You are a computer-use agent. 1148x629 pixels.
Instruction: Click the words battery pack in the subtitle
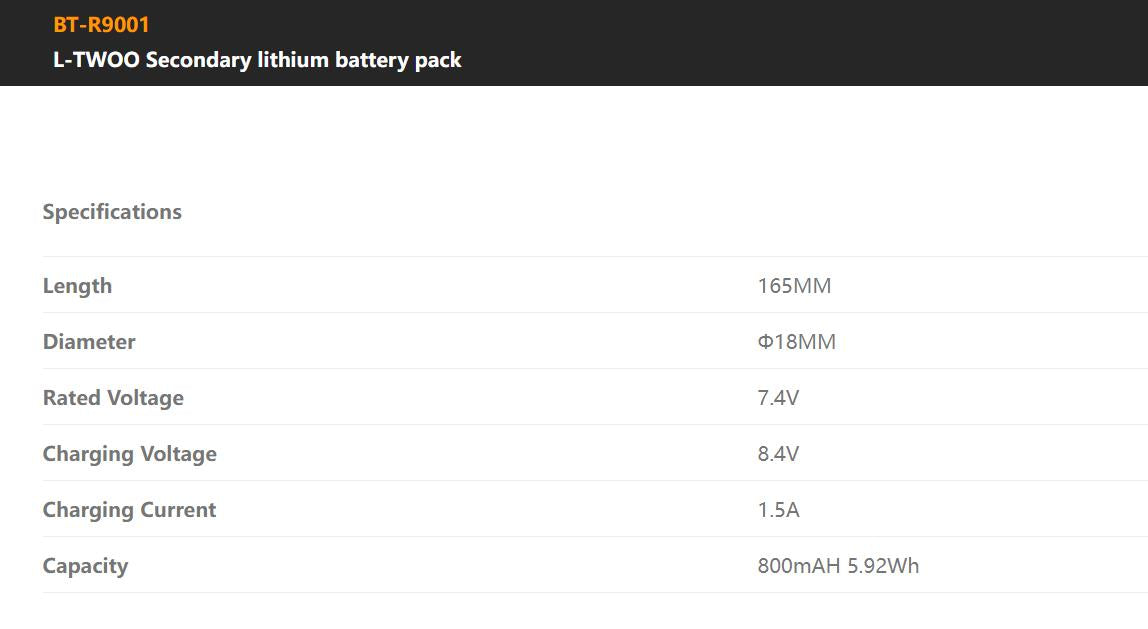[x=398, y=60]
